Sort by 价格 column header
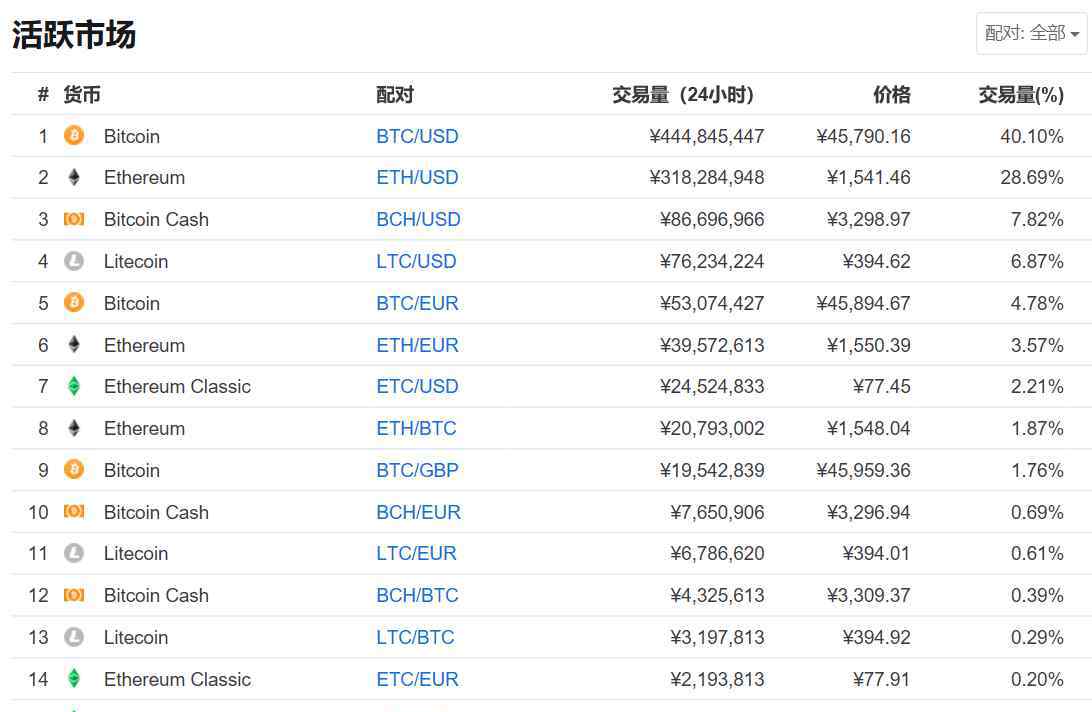The image size is (1092, 712). [891, 94]
